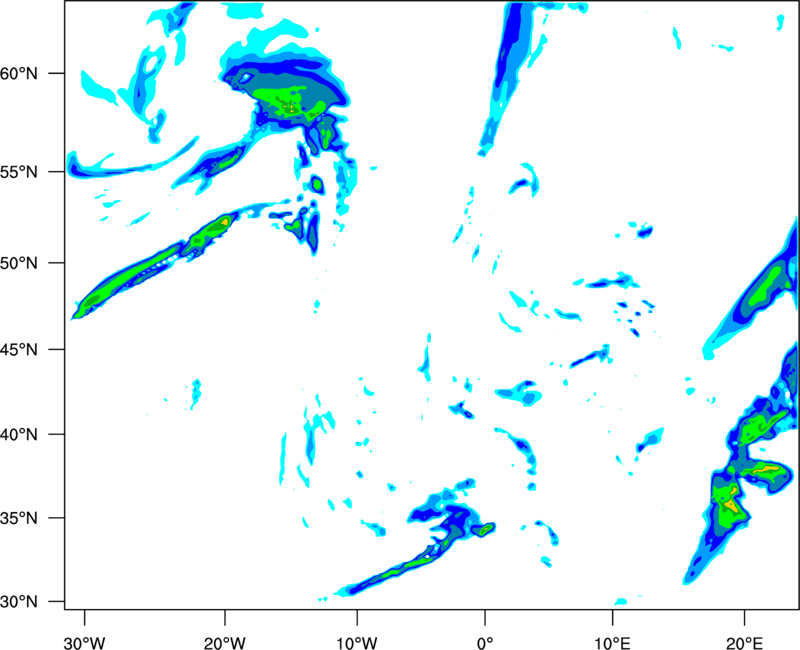The height and width of the screenshot is (650, 800).
Task: Click the 55°N latitude label
Action: click(x=19, y=172)
